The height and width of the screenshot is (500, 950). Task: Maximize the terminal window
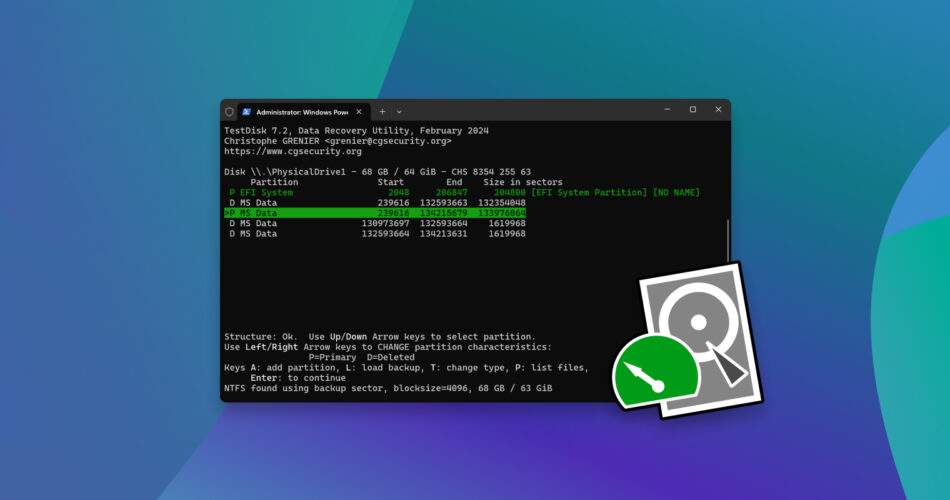[x=693, y=110]
